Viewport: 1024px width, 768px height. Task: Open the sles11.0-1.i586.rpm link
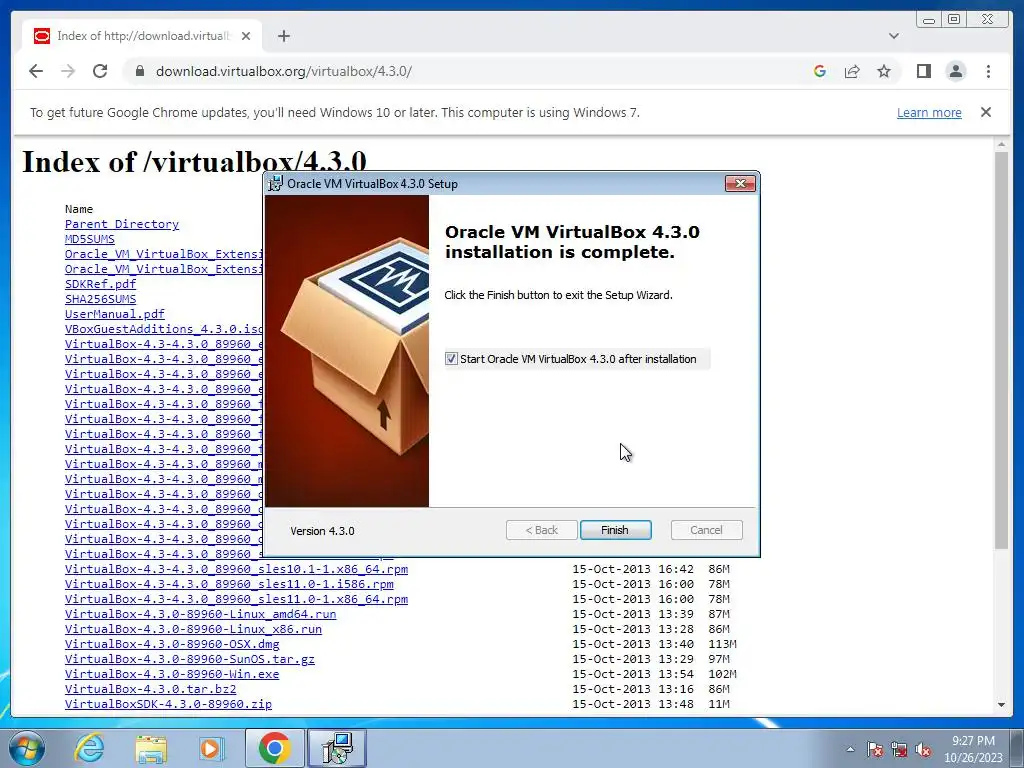pyautogui.click(x=229, y=584)
